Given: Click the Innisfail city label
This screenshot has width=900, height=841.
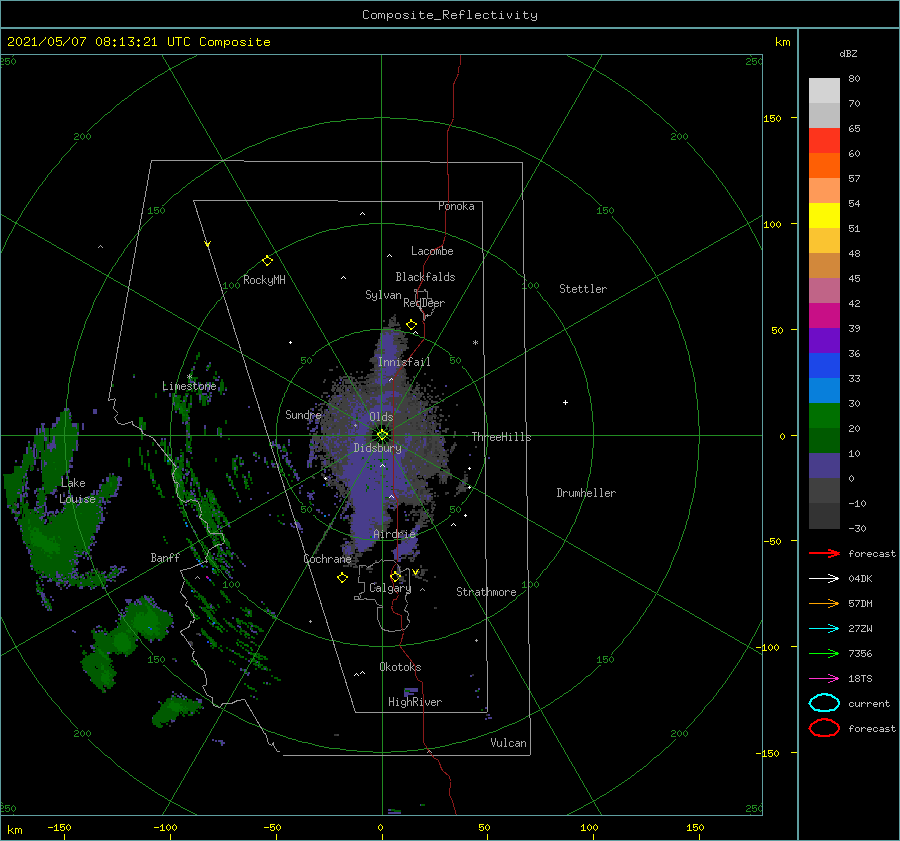Looking at the screenshot, I should [x=404, y=362].
